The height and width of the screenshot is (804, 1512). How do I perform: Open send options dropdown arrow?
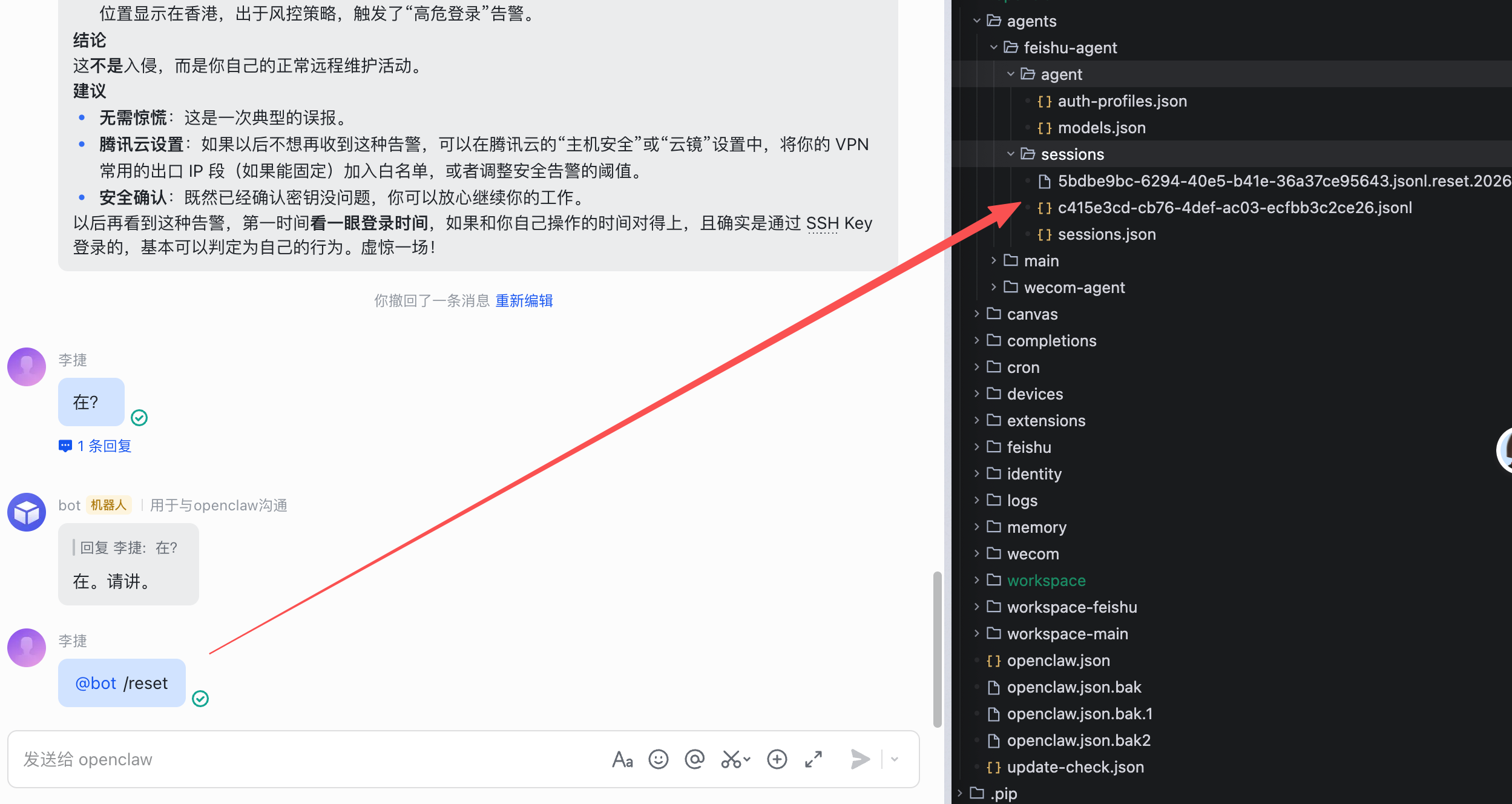[x=895, y=759]
